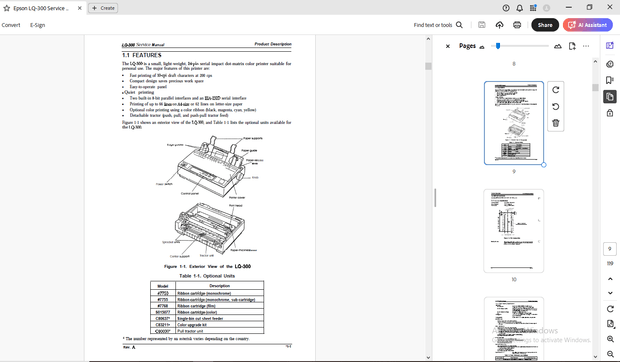Click the upload to cloud icon

pyautogui.click(x=499, y=25)
